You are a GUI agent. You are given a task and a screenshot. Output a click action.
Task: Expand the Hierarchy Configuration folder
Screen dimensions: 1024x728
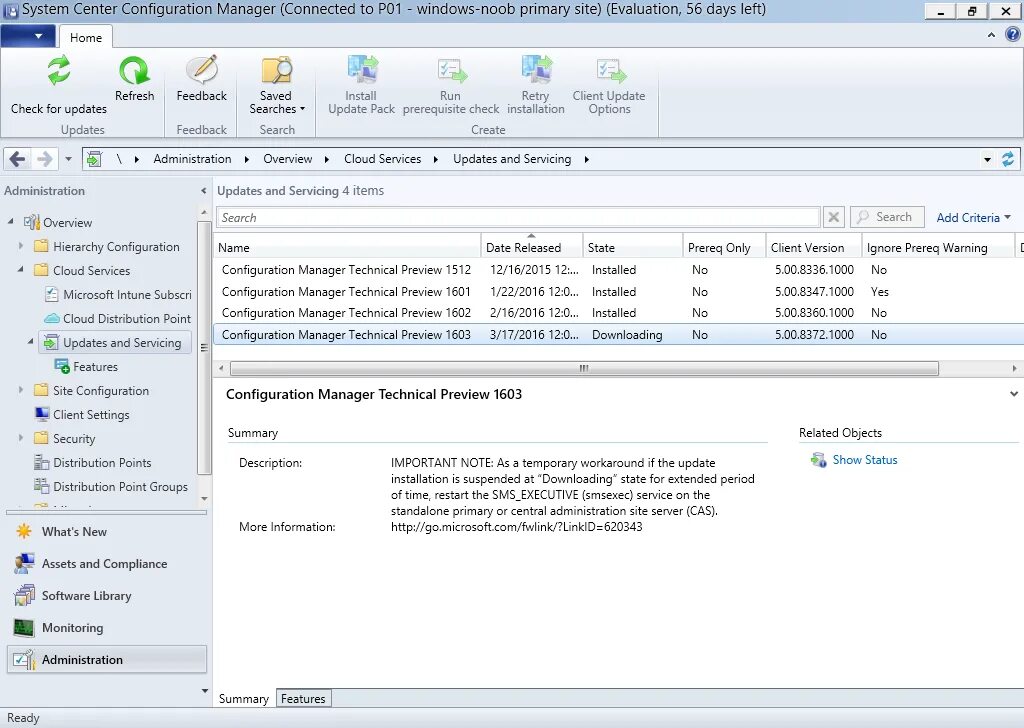[x=21, y=246]
